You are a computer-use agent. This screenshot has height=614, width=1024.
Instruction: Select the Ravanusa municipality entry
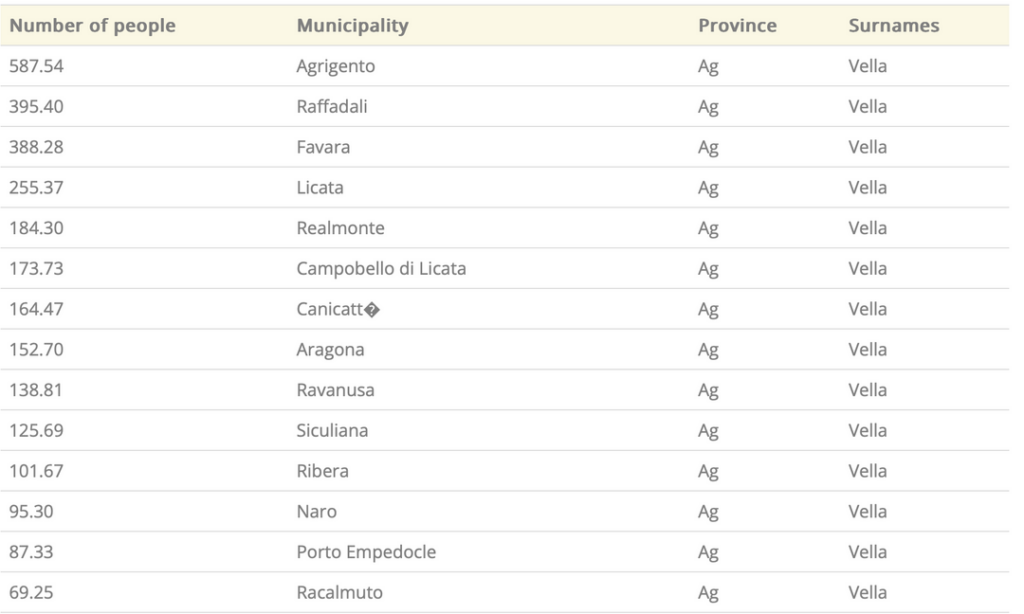pyautogui.click(x=336, y=390)
